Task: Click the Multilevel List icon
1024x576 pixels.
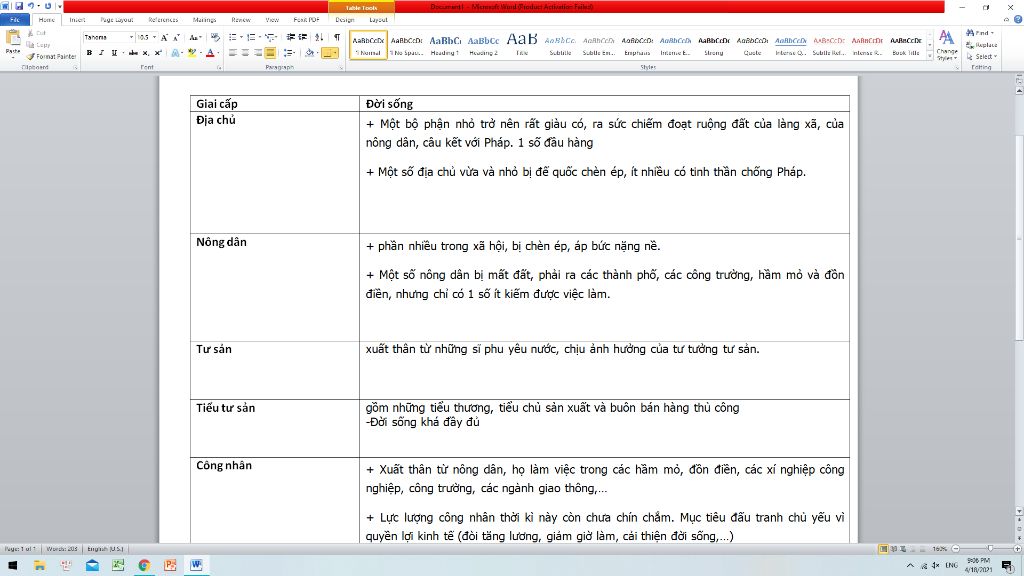Action: tap(269, 37)
